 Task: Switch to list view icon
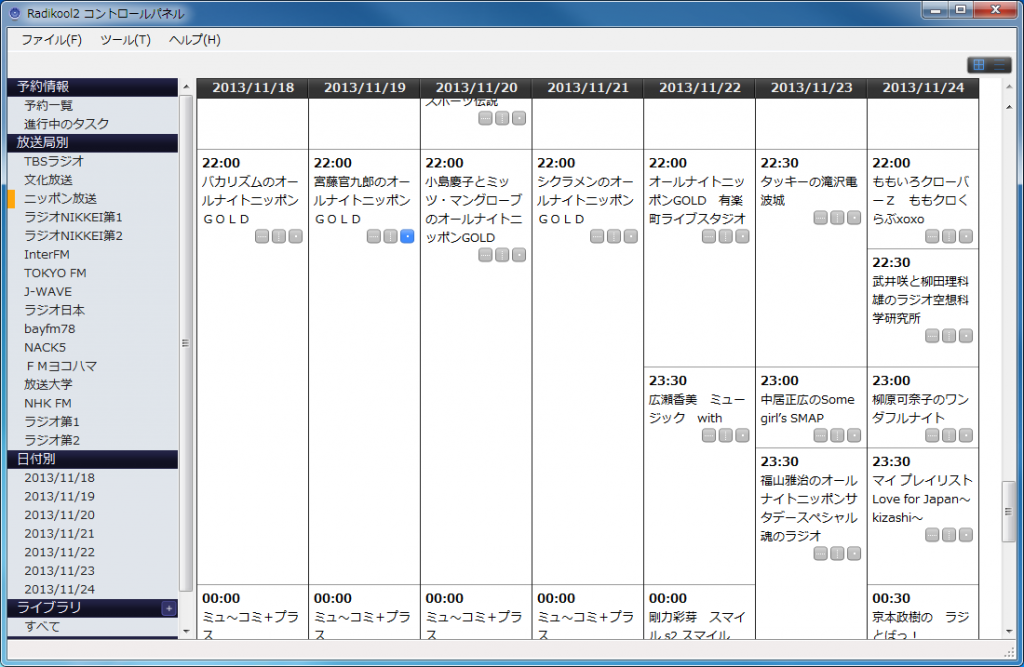1000,65
